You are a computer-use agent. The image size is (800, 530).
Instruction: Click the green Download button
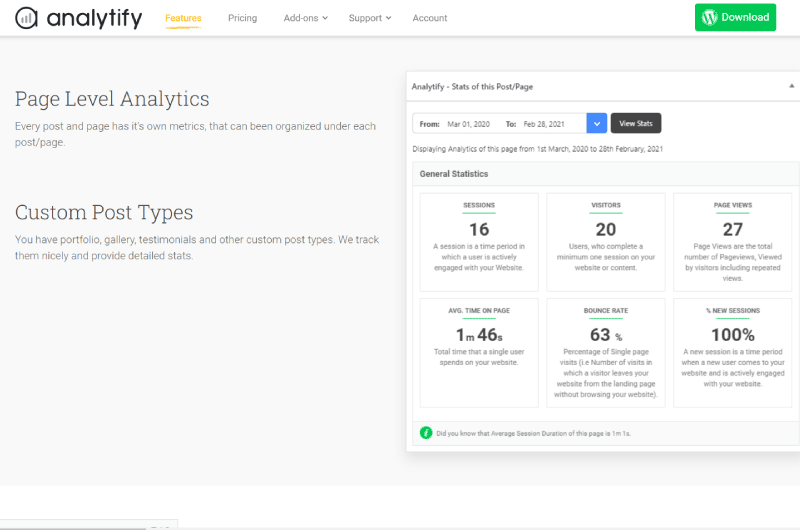(735, 17)
